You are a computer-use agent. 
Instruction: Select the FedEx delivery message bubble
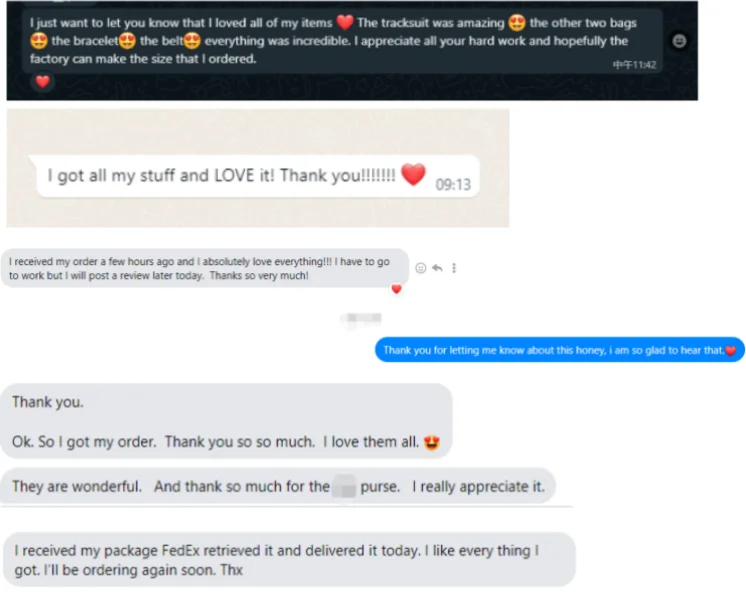tap(288, 560)
